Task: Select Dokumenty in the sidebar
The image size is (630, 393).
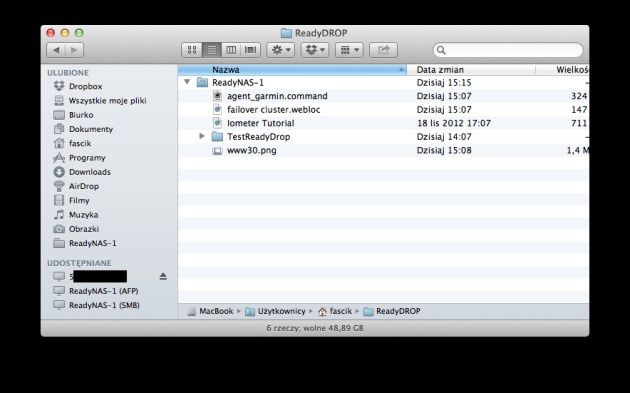Action: tap(83, 129)
